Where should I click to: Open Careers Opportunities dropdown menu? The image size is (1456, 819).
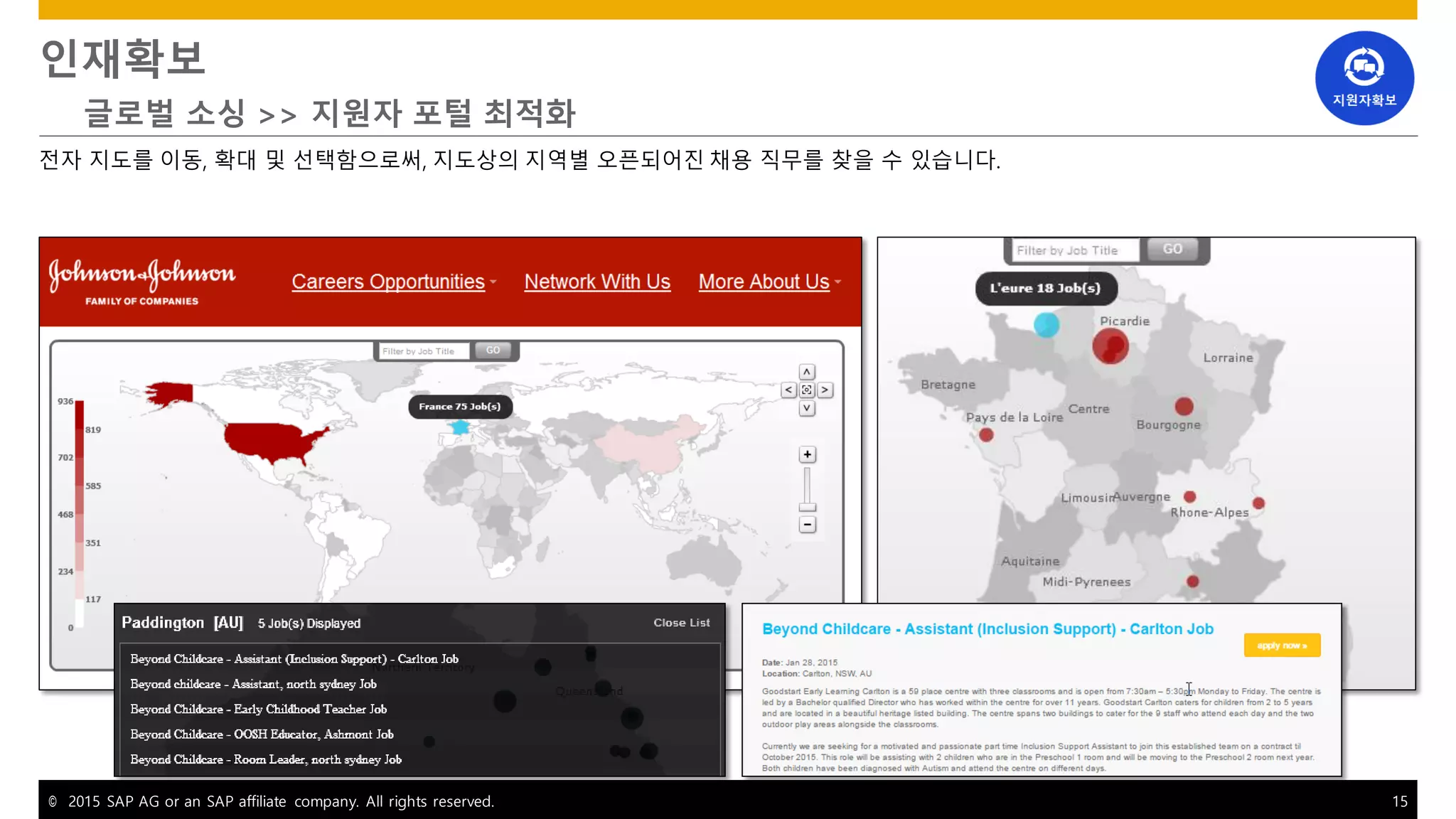394,282
